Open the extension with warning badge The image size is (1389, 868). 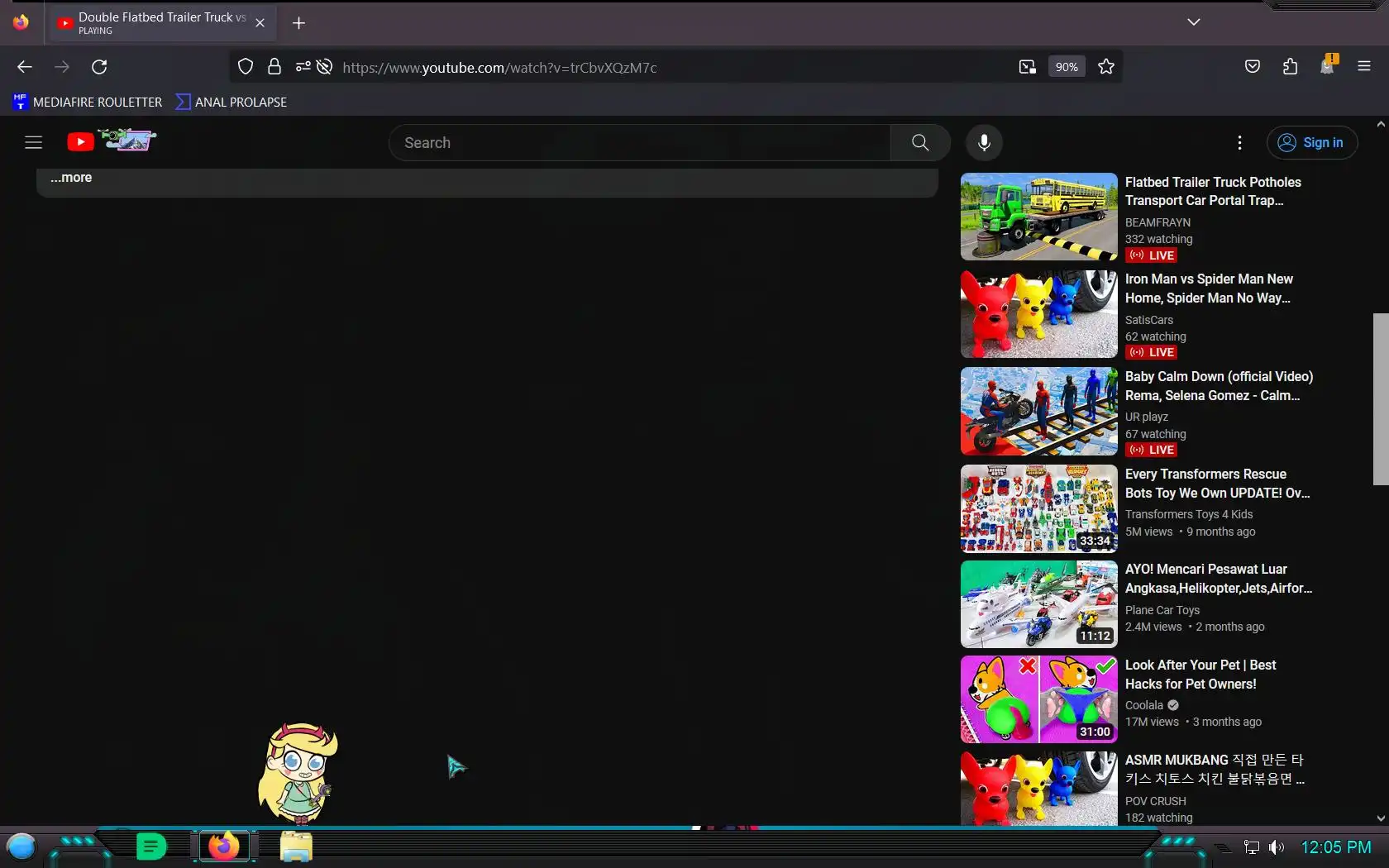pos(1328,65)
